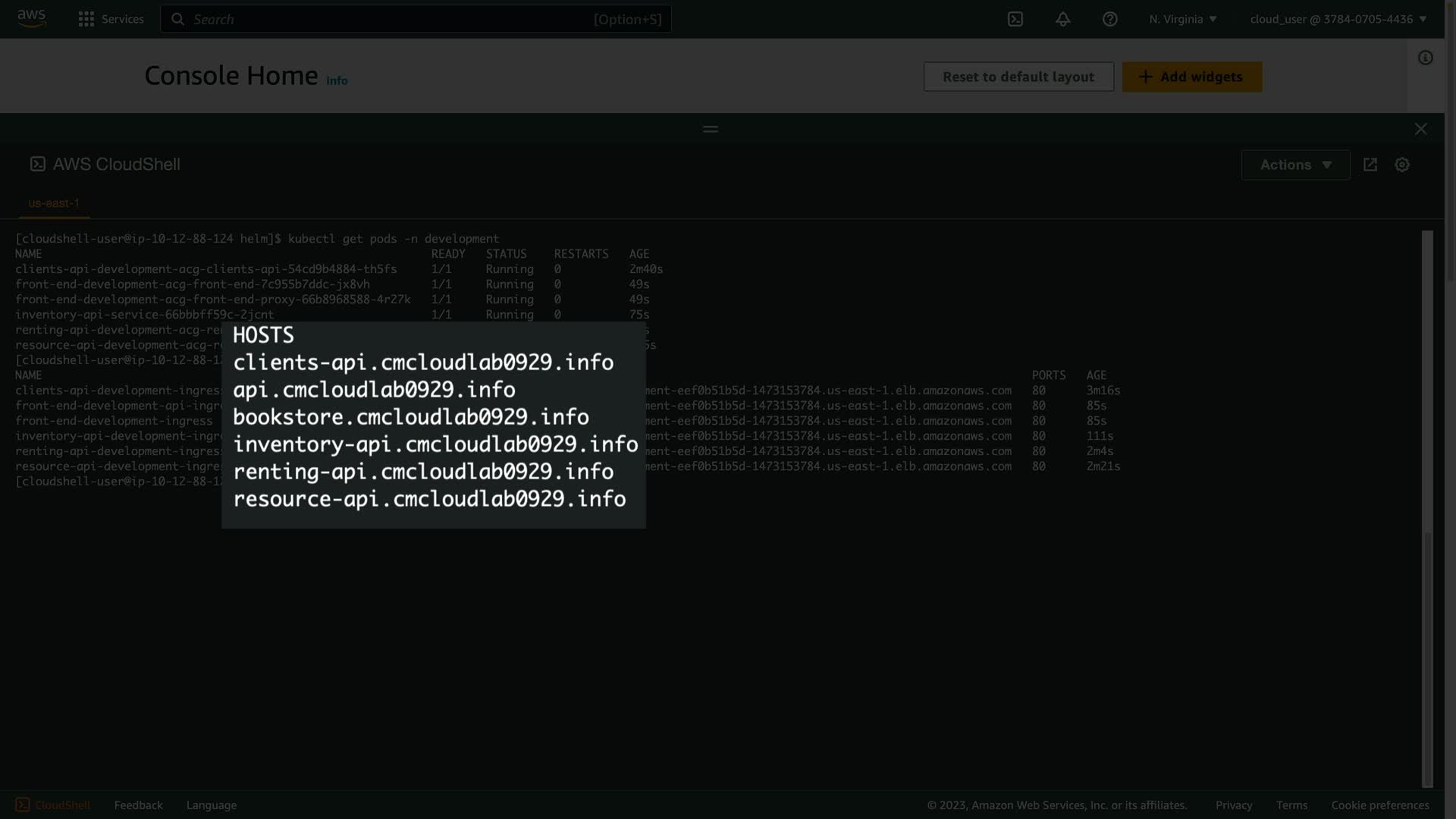Open CloudShell settings gear icon
The width and height of the screenshot is (1456, 819).
pyautogui.click(x=1401, y=165)
